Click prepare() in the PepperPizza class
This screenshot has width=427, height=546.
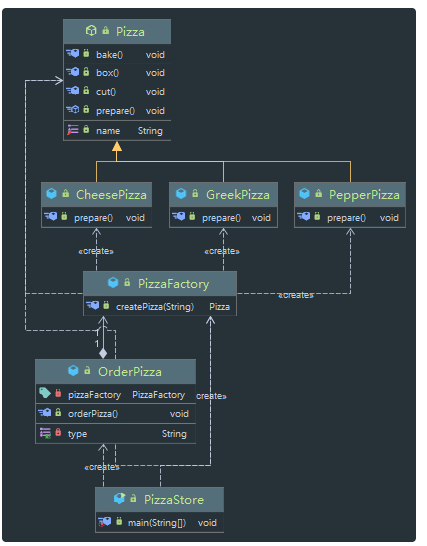coord(347,218)
